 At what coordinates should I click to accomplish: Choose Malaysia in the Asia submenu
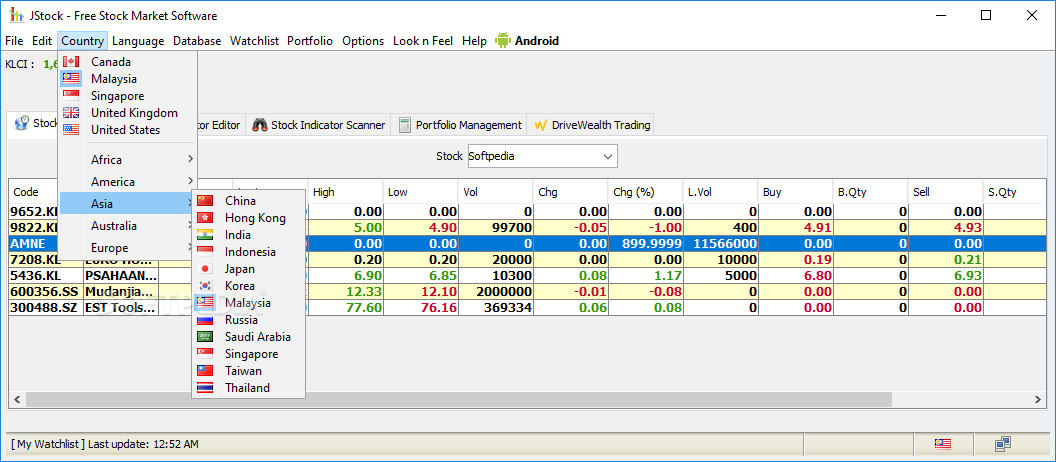click(249, 303)
